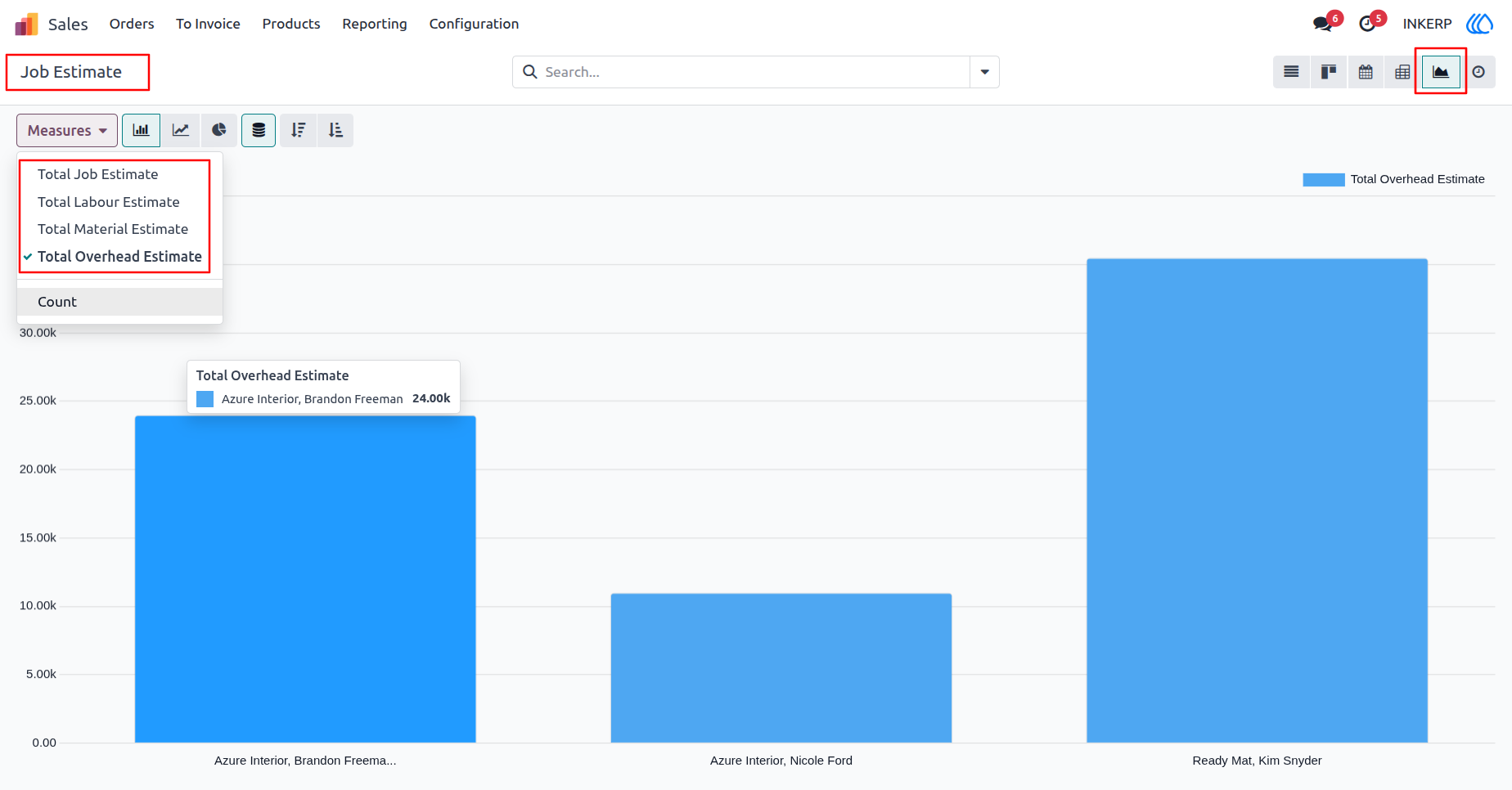The height and width of the screenshot is (790, 1512).
Task: Sort chart in ascending order
Action: click(335, 130)
